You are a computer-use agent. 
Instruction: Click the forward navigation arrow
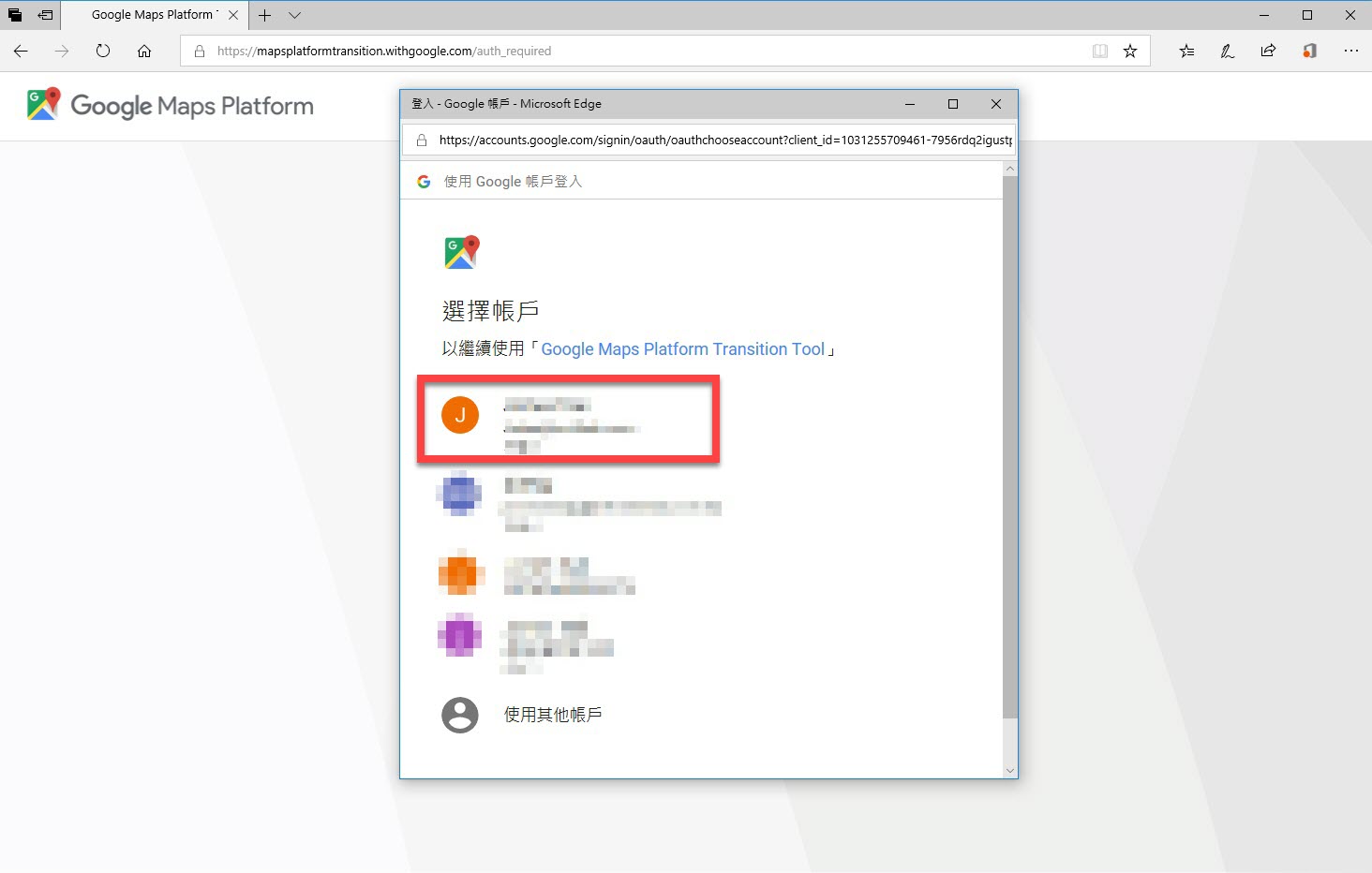(x=62, y=52)
